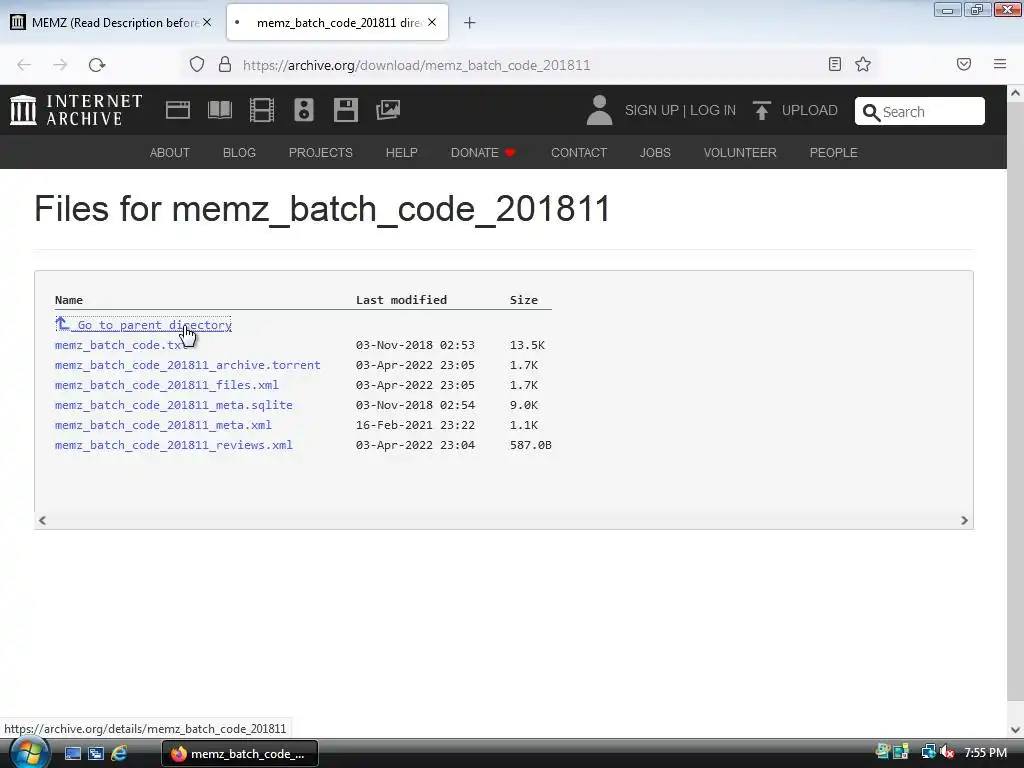This screenshot has width=1024, height=768.
Task: Click the user avatar icon
Action: (599, 110)
